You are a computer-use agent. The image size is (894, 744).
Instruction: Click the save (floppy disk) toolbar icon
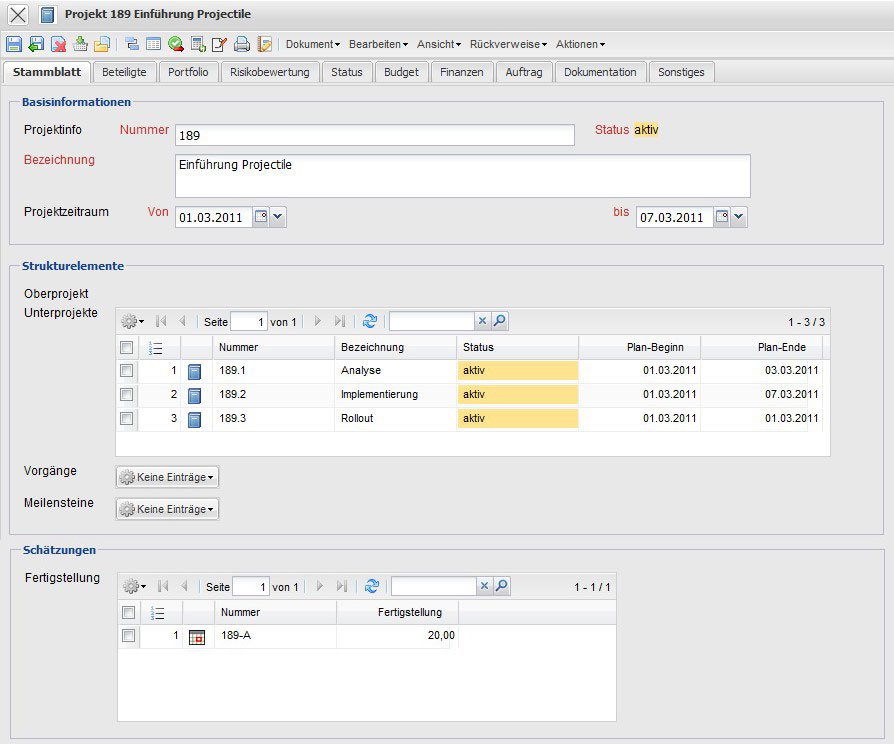(x=14, y=44)
